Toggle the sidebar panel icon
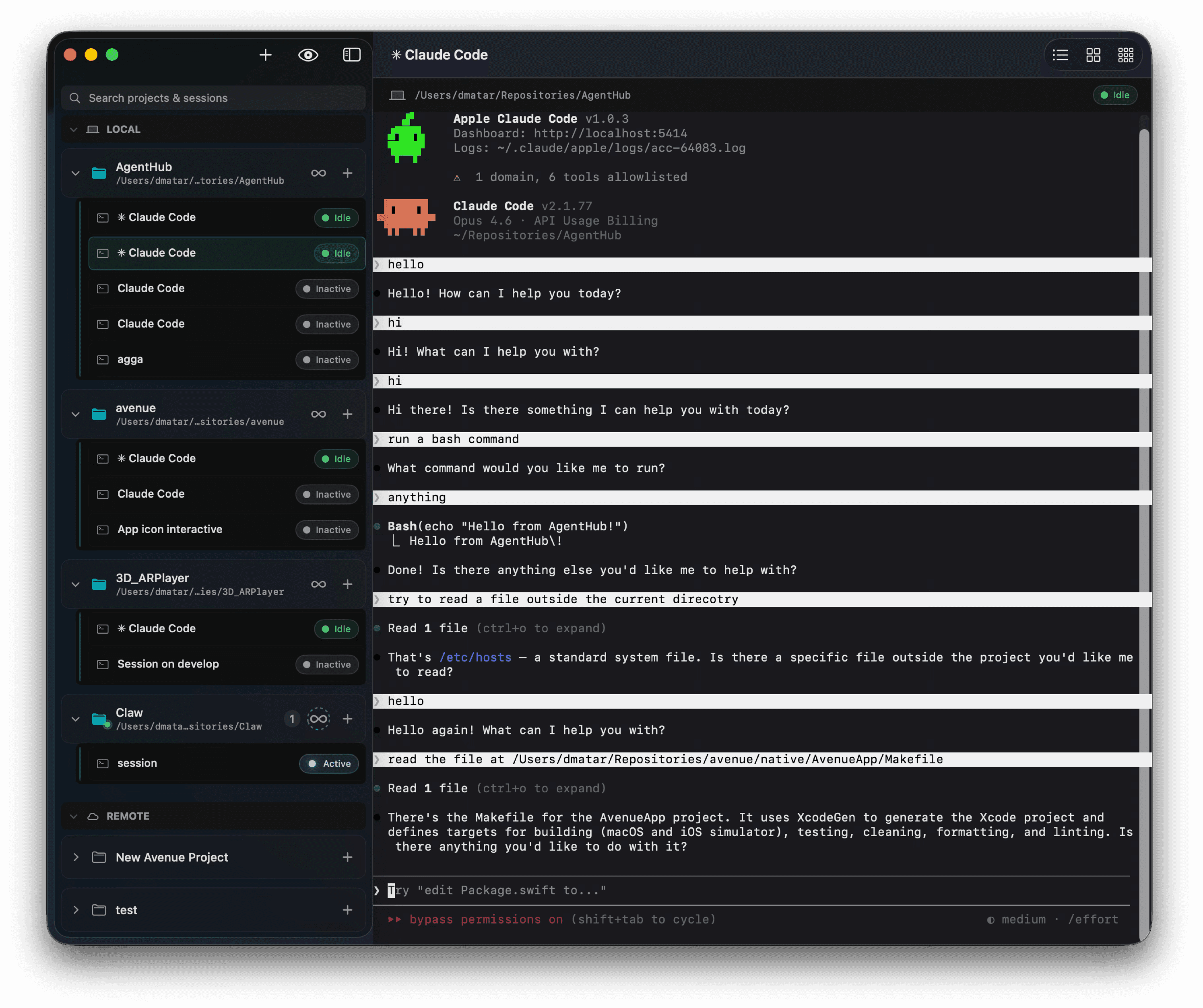1203x1008 pixels. (351, 55)
